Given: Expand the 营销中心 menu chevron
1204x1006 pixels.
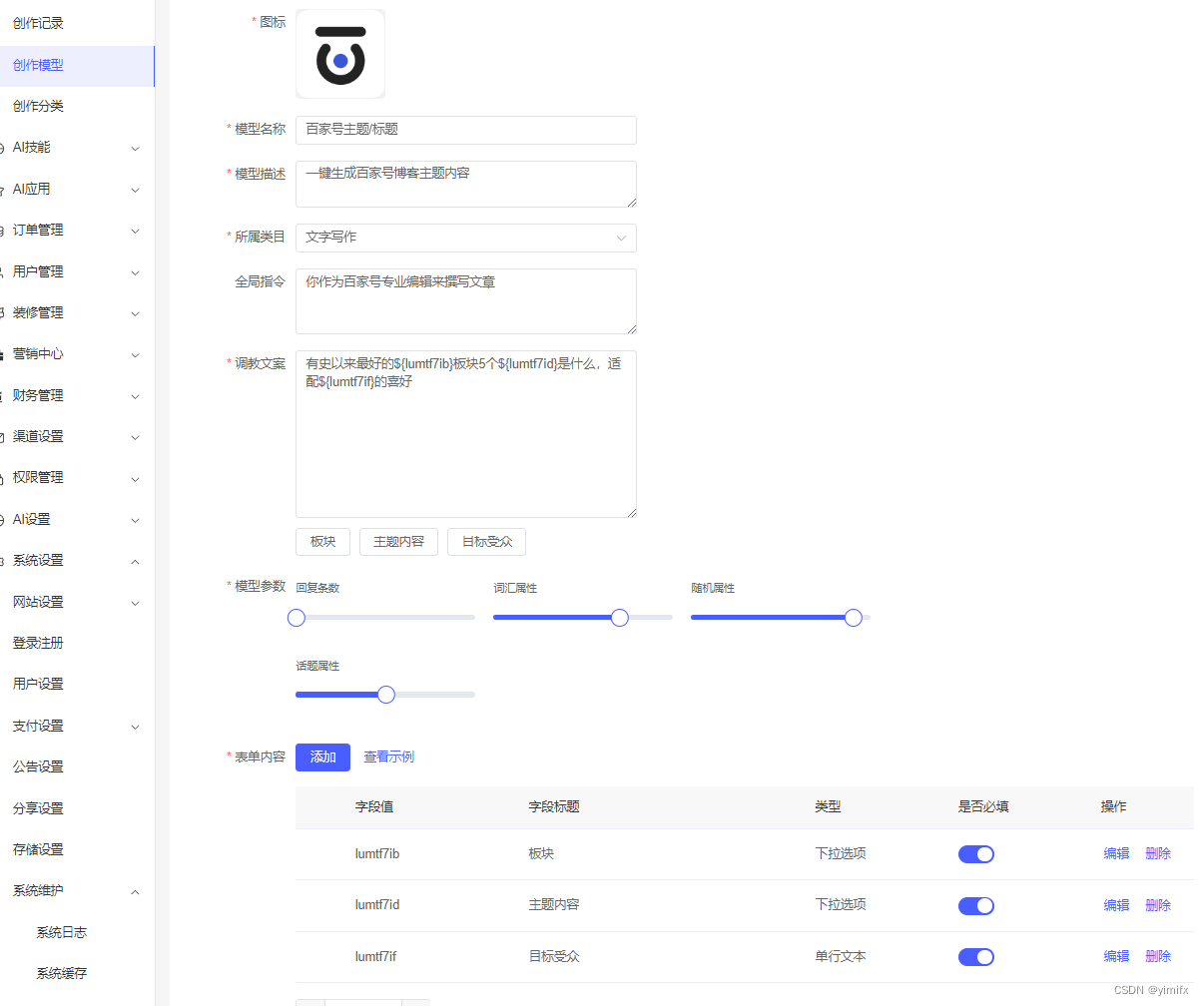Looking at the screenshot, I should pyautogui.click(x=136, y=354).
